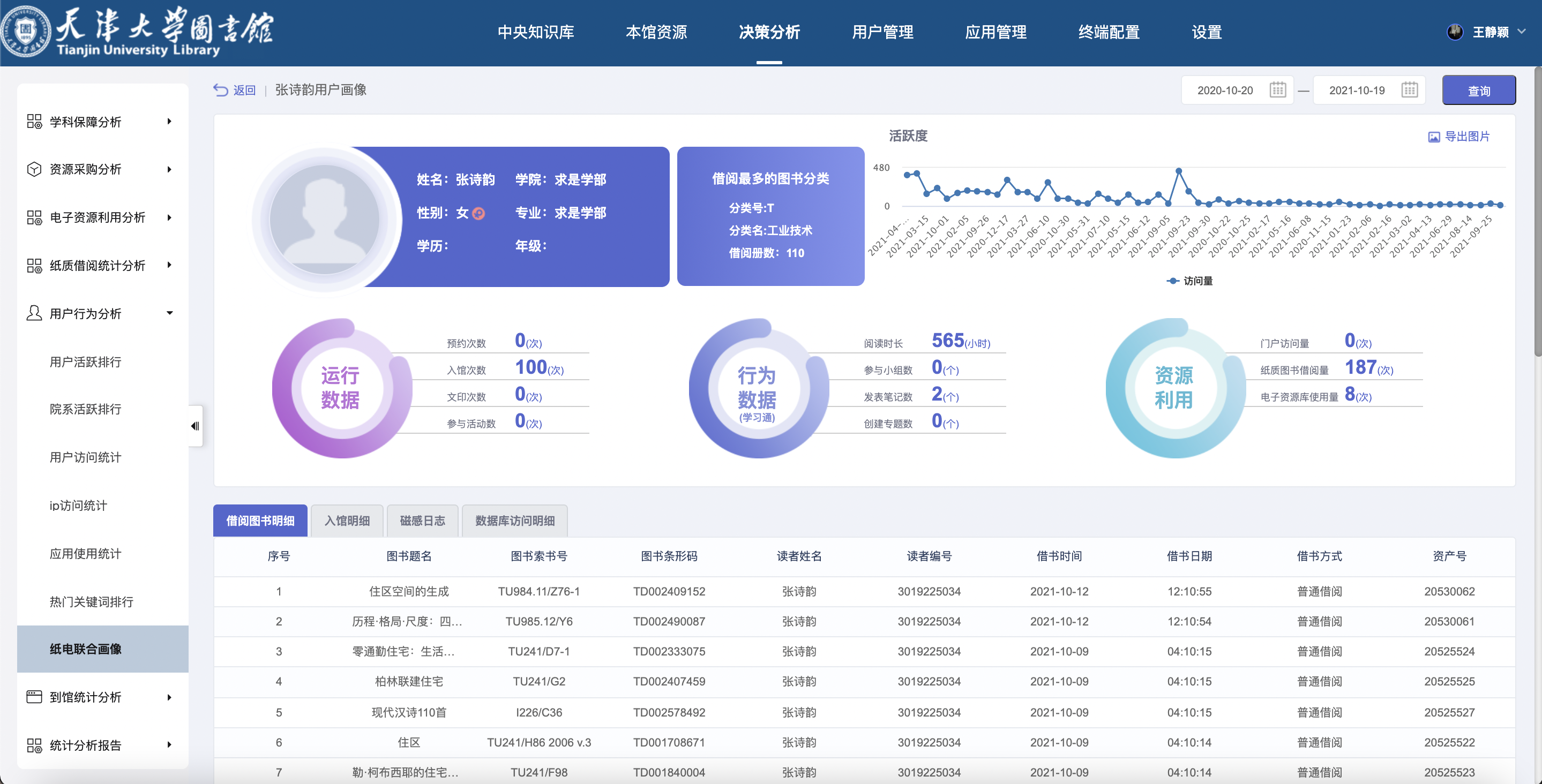
Task: Click the back arrow return icon
Action: (x=220, y=90)
